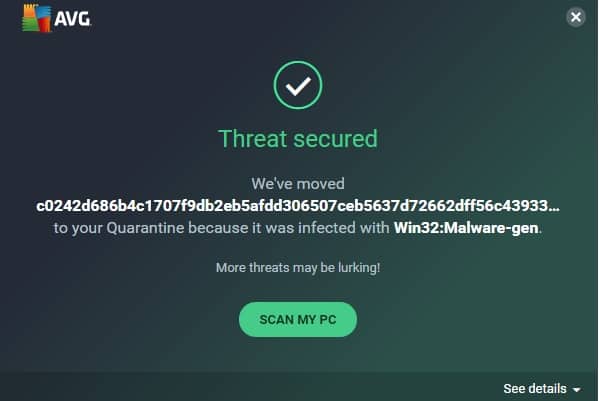Click the 'to your' words before Quarantine
Screen dimensions: 599x401
coord(78,228)
